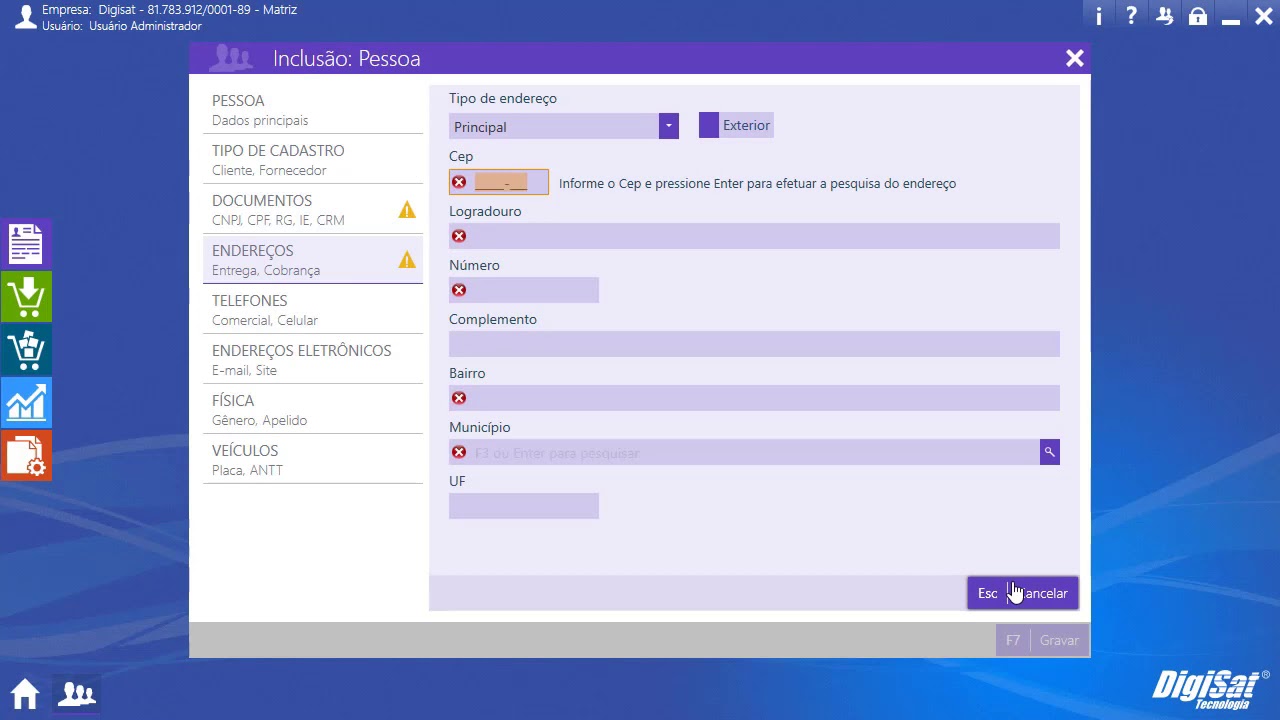Click the switch user icon in top bar
Viewport: 1280px width, 720px height.
(1164, 16)
